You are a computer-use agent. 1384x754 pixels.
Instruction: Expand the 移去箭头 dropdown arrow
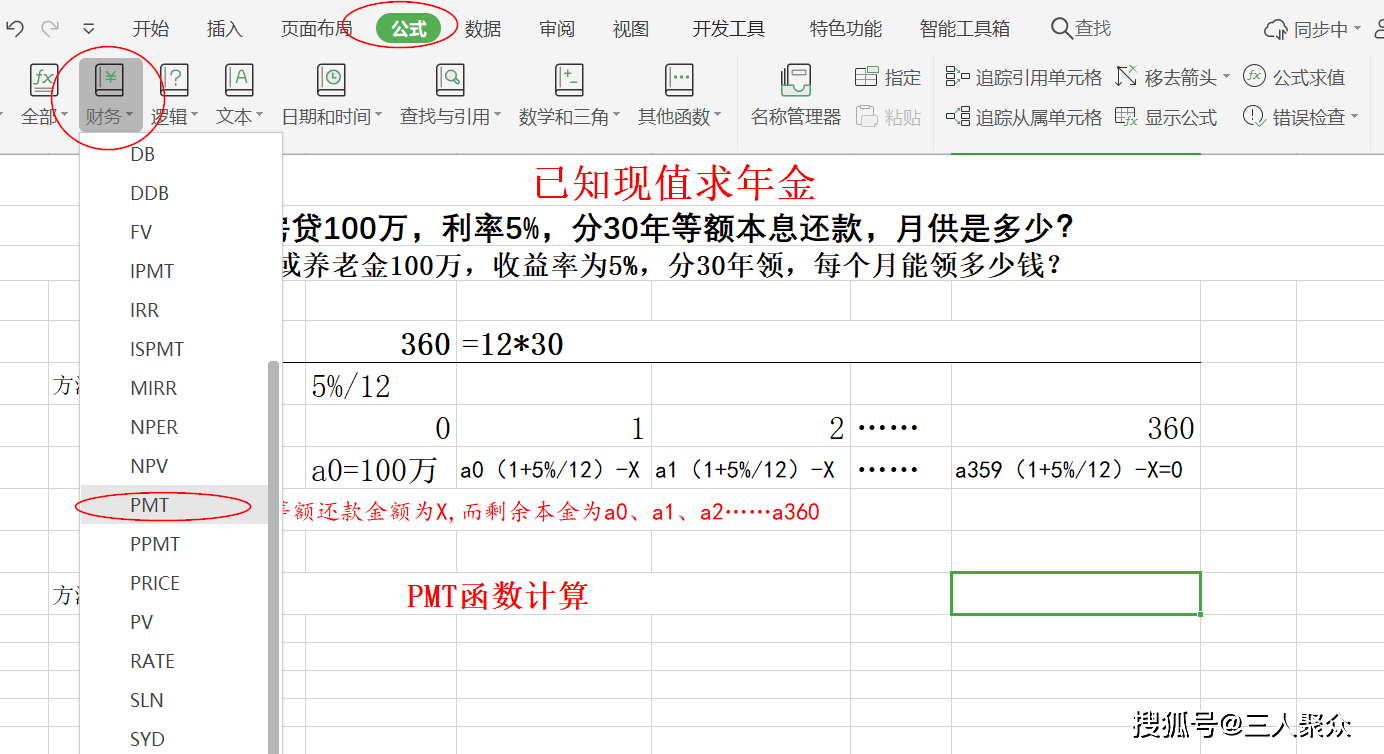1227,78
